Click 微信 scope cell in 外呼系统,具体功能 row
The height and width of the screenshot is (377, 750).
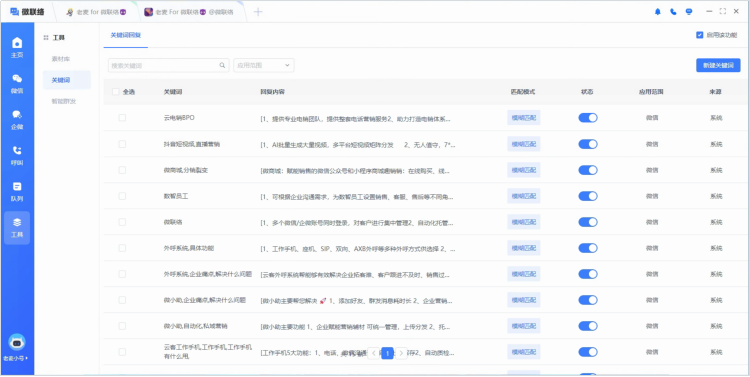tap(652, 248)
